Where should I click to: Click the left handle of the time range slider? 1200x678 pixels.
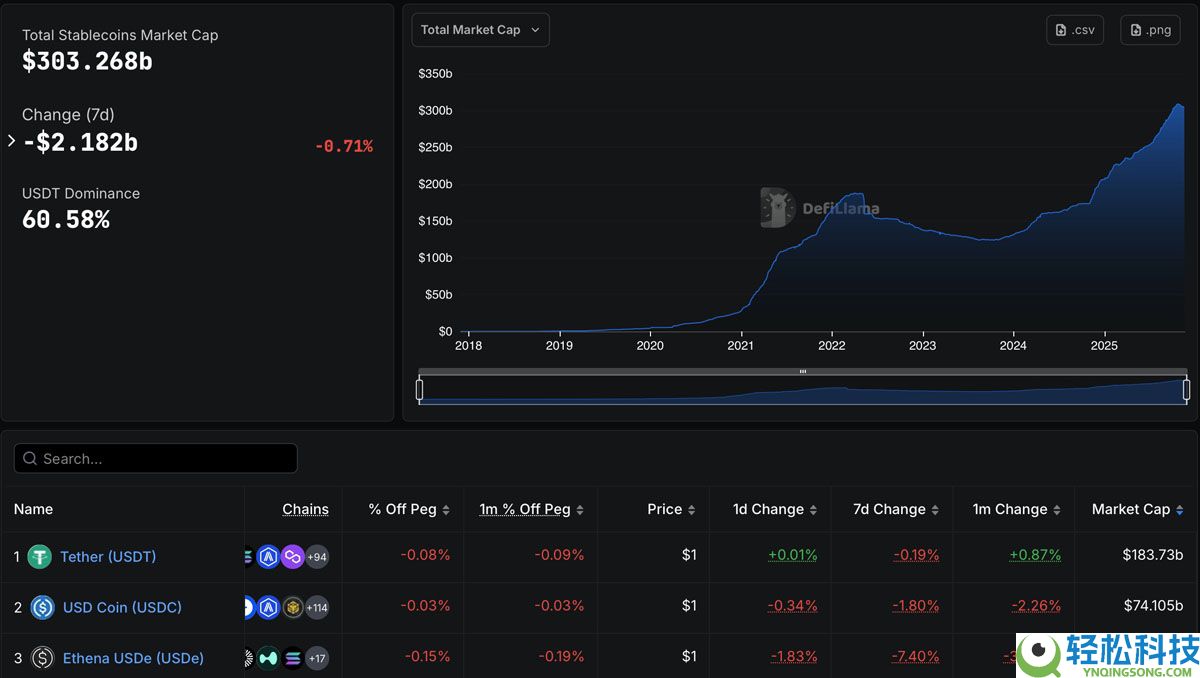click(x=419, y=388)
